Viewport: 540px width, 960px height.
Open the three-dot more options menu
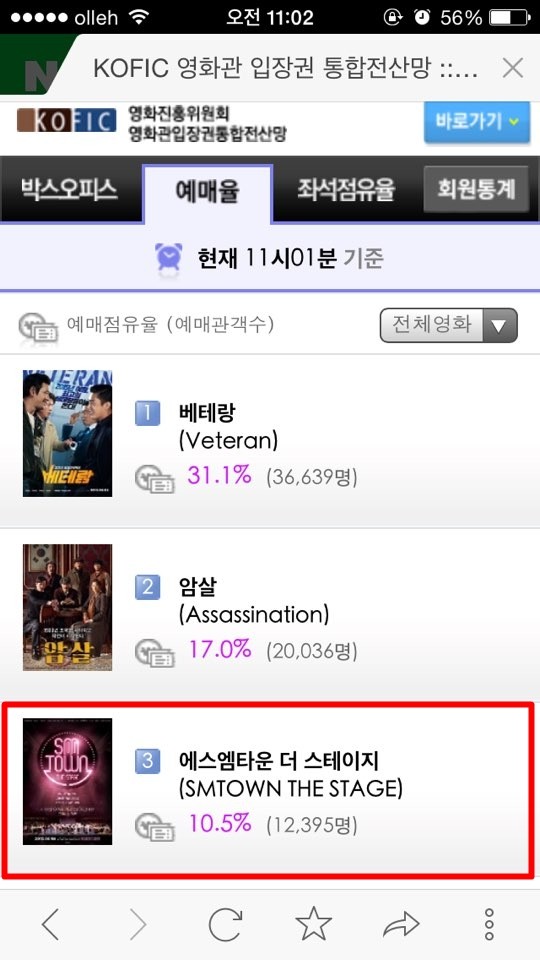(x=489, y=924)
